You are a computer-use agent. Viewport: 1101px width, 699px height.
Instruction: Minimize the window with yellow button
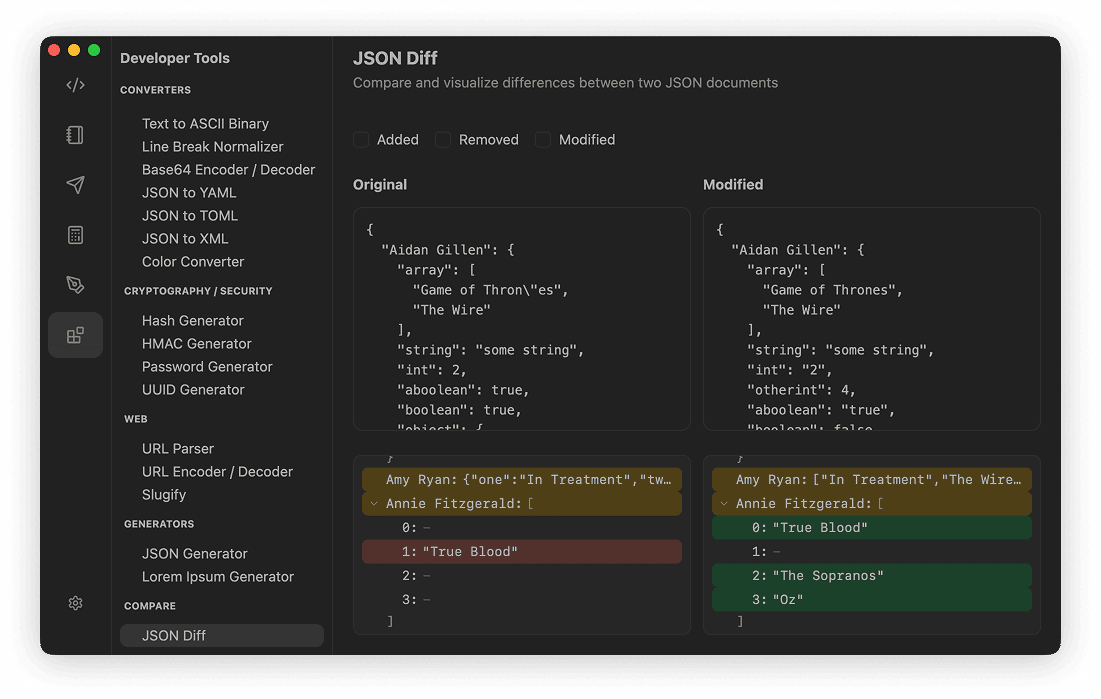pos(74,50)
